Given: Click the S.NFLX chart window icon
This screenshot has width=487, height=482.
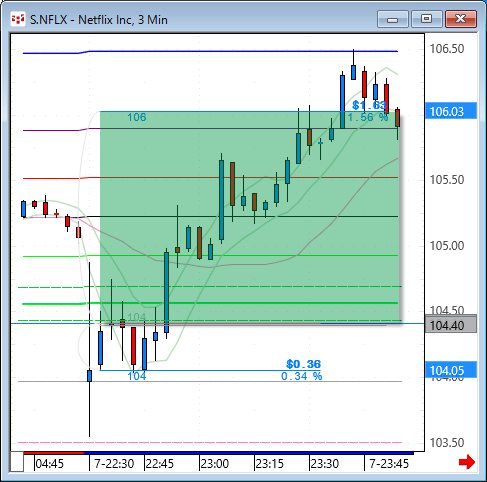Looking at the screenshot, I should point(18,19).
